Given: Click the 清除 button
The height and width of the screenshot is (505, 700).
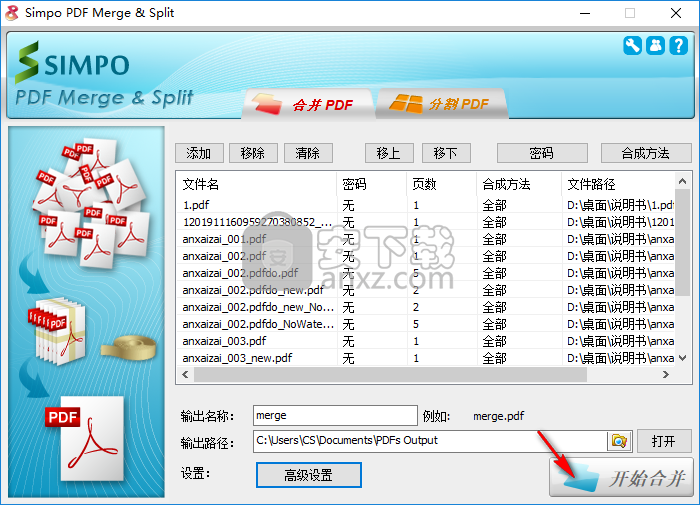Looking at the screenshot, I should click(x=308, y=153).
